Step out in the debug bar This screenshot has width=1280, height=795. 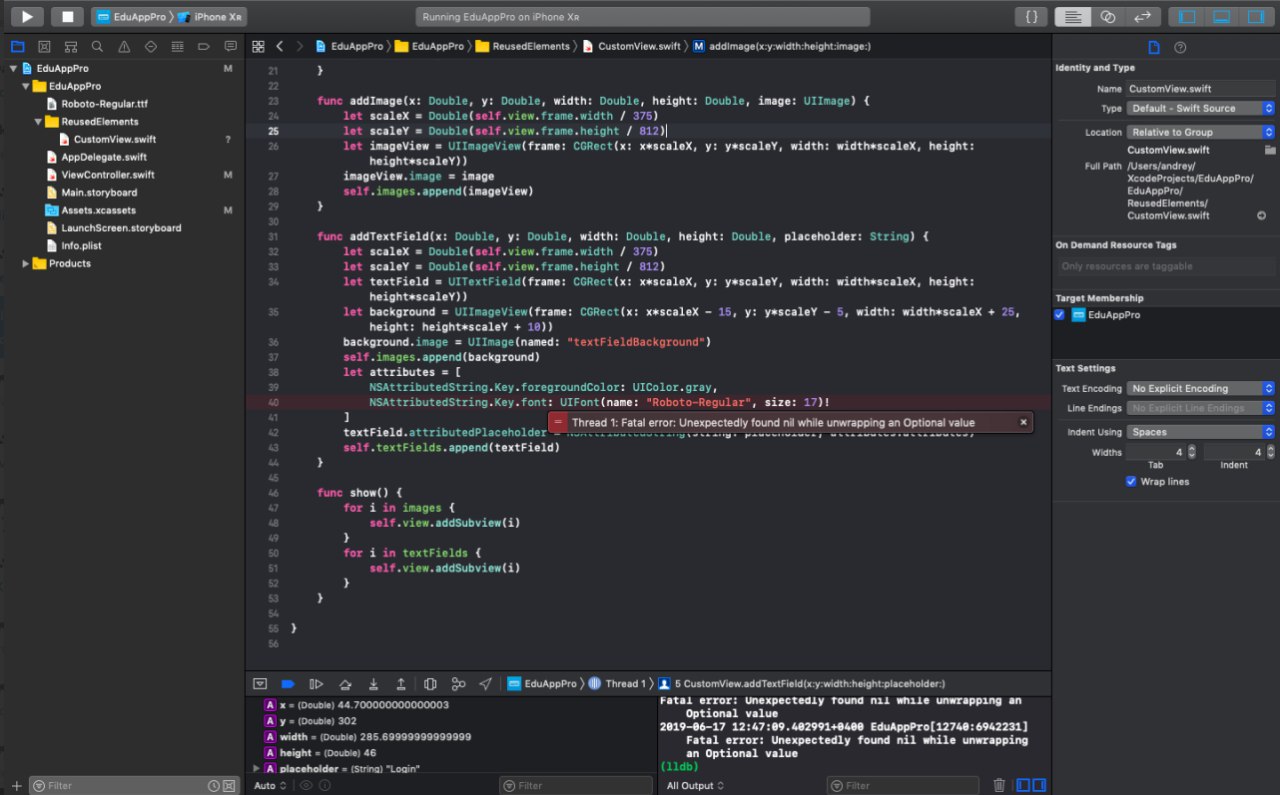[401, 684]
